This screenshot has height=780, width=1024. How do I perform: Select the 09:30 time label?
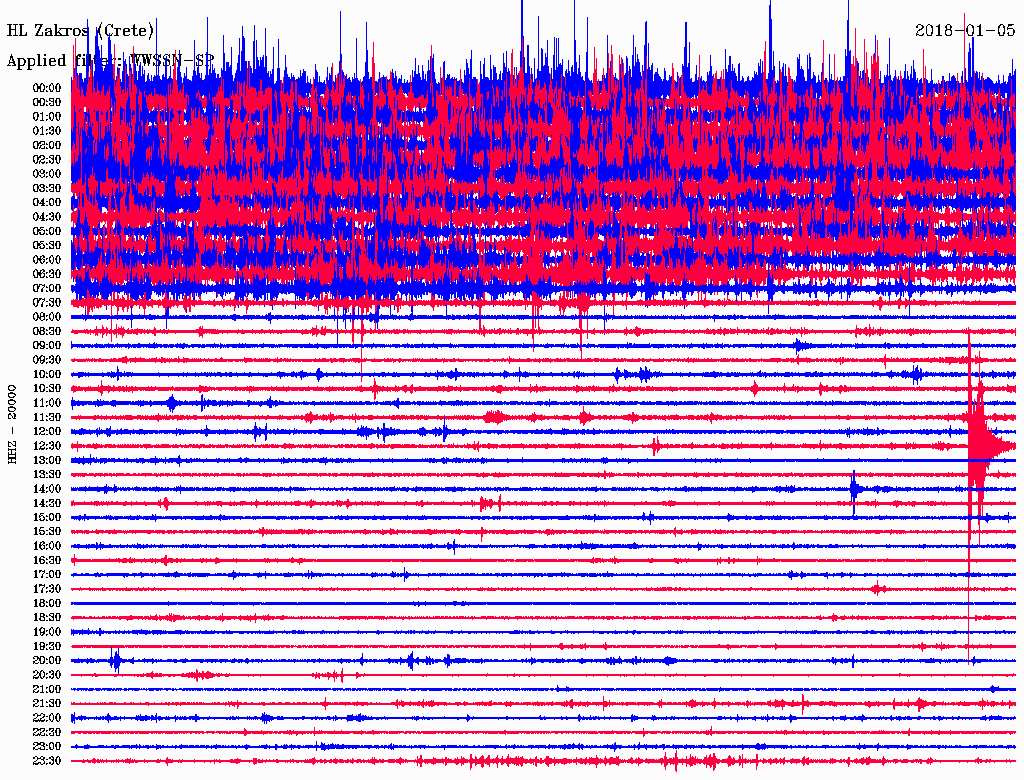47,360
